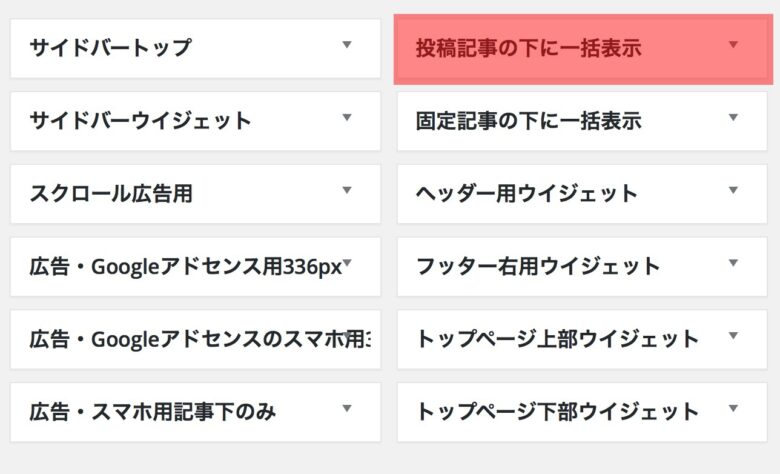780x474 pixels.
Task: Expand the サイドバートップ widget area arrow
Action: coord(347,45)
